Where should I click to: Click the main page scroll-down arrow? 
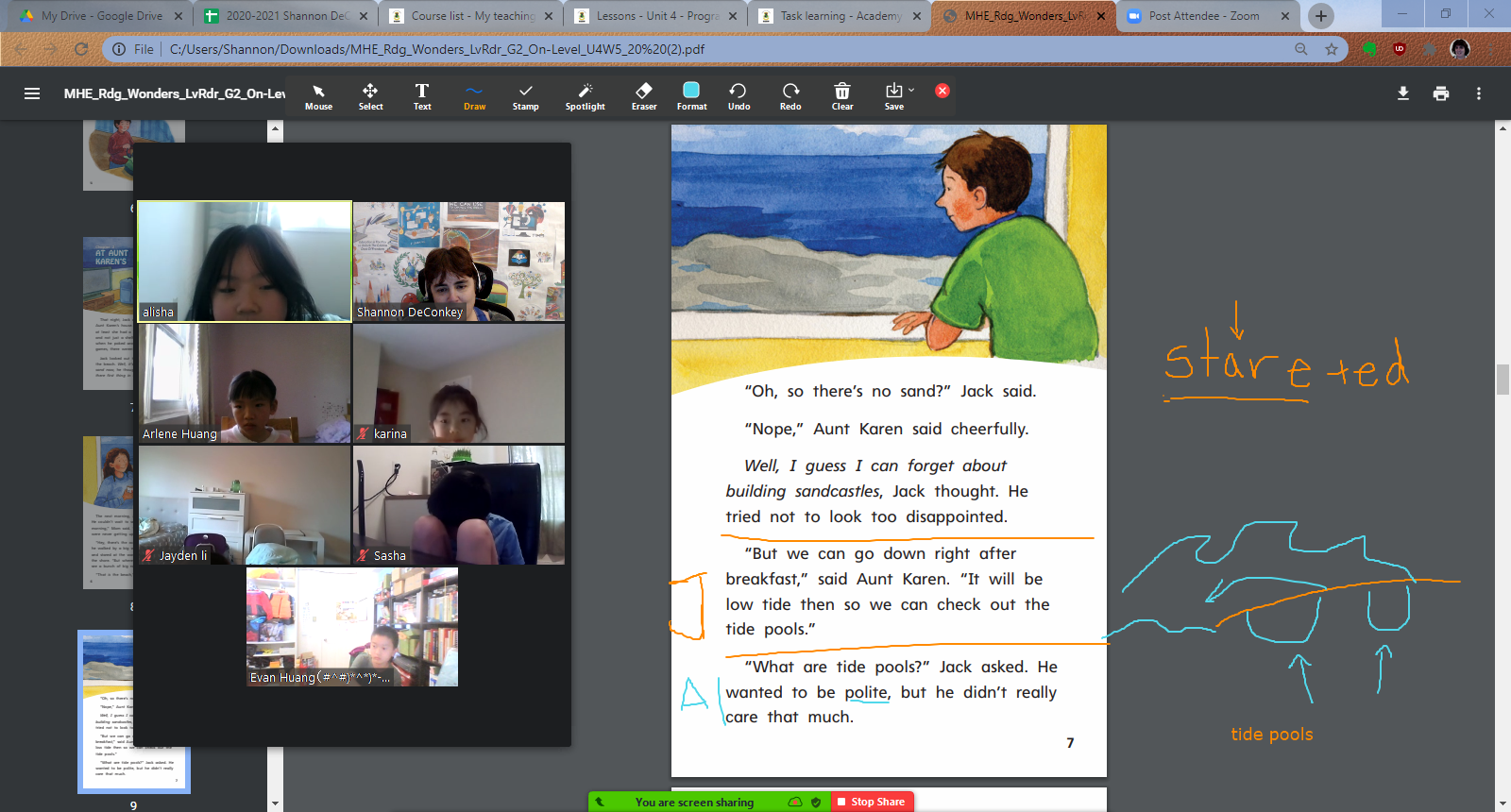pyautogui.click(x=1503, y=804)
